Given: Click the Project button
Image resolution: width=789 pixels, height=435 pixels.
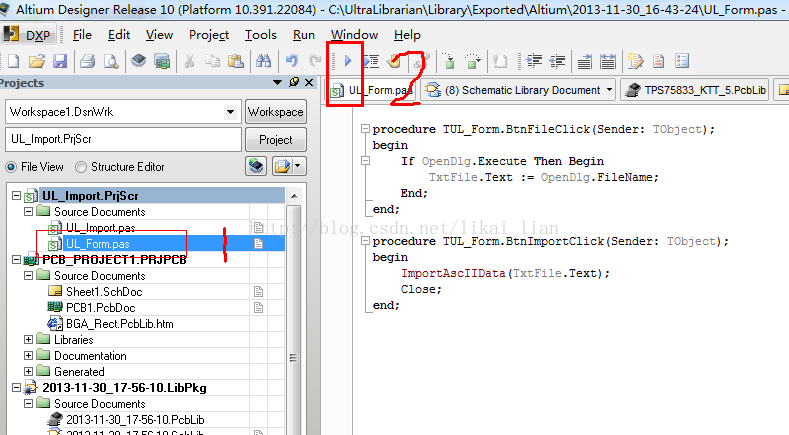Looking at the screenshot, I should pyautogui.click(x=276, y=139).
